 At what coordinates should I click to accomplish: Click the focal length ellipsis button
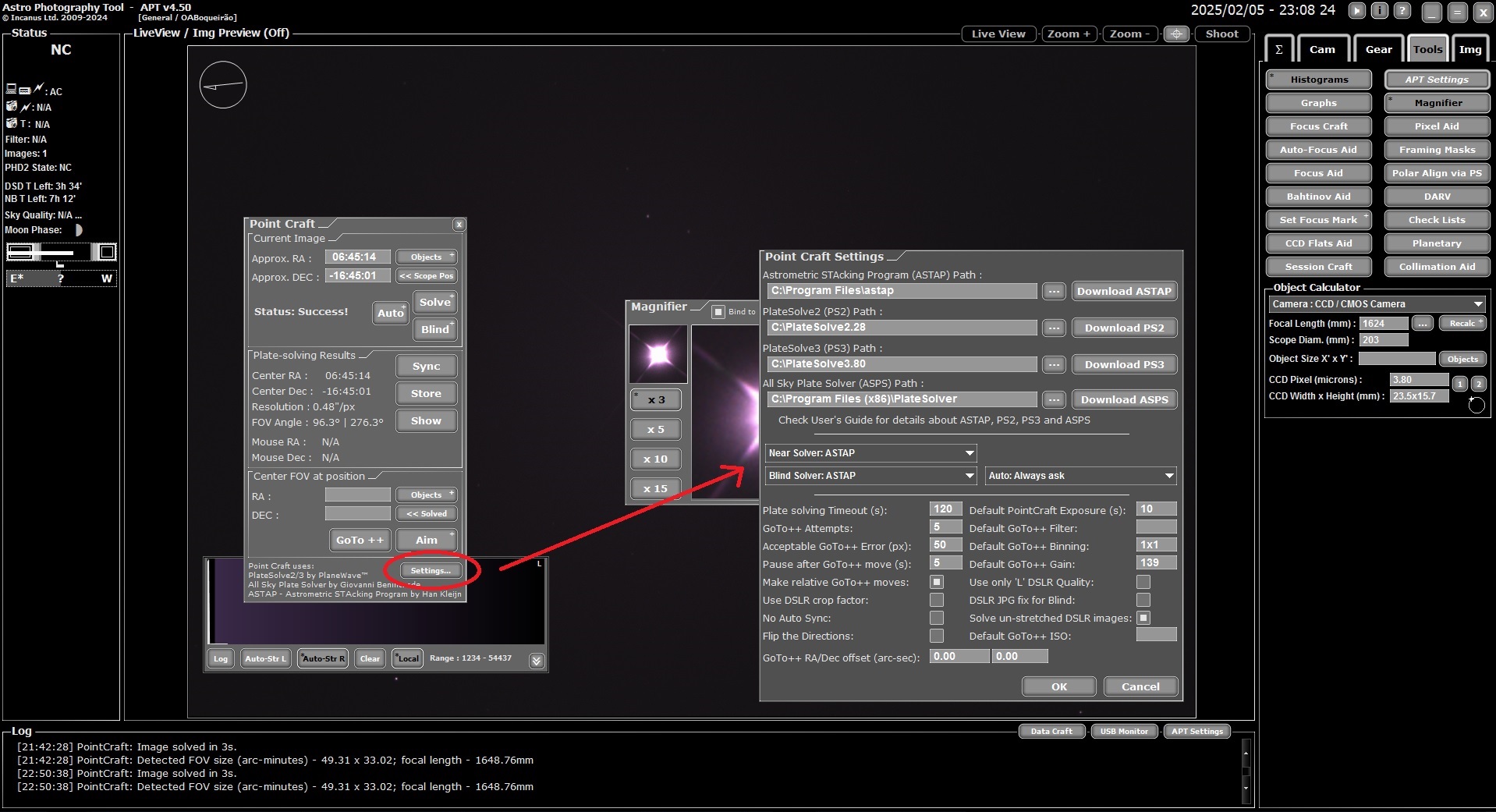1423,323
